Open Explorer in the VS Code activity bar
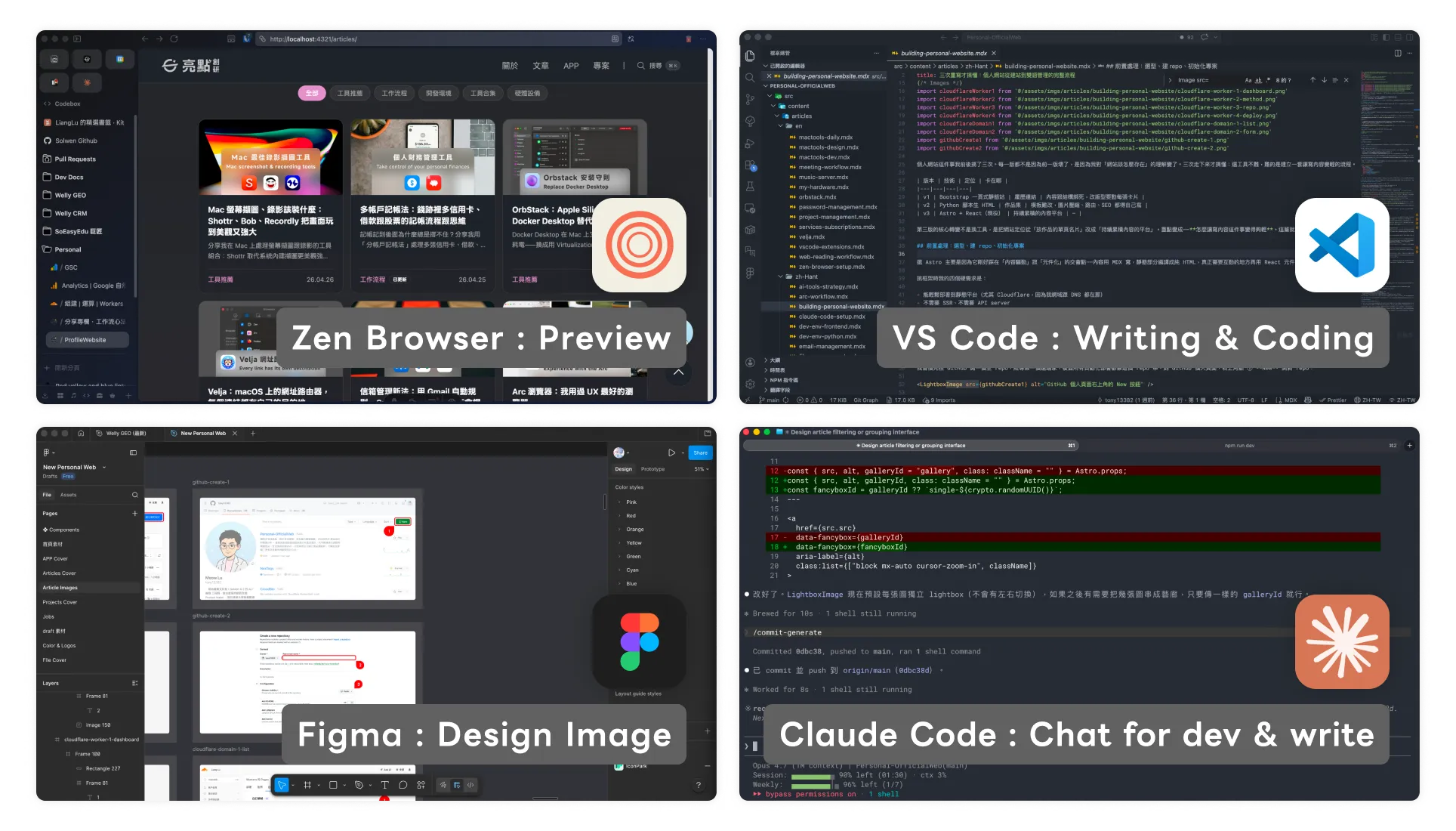Viewport: 1456px width, 831px height. point(750,56)
